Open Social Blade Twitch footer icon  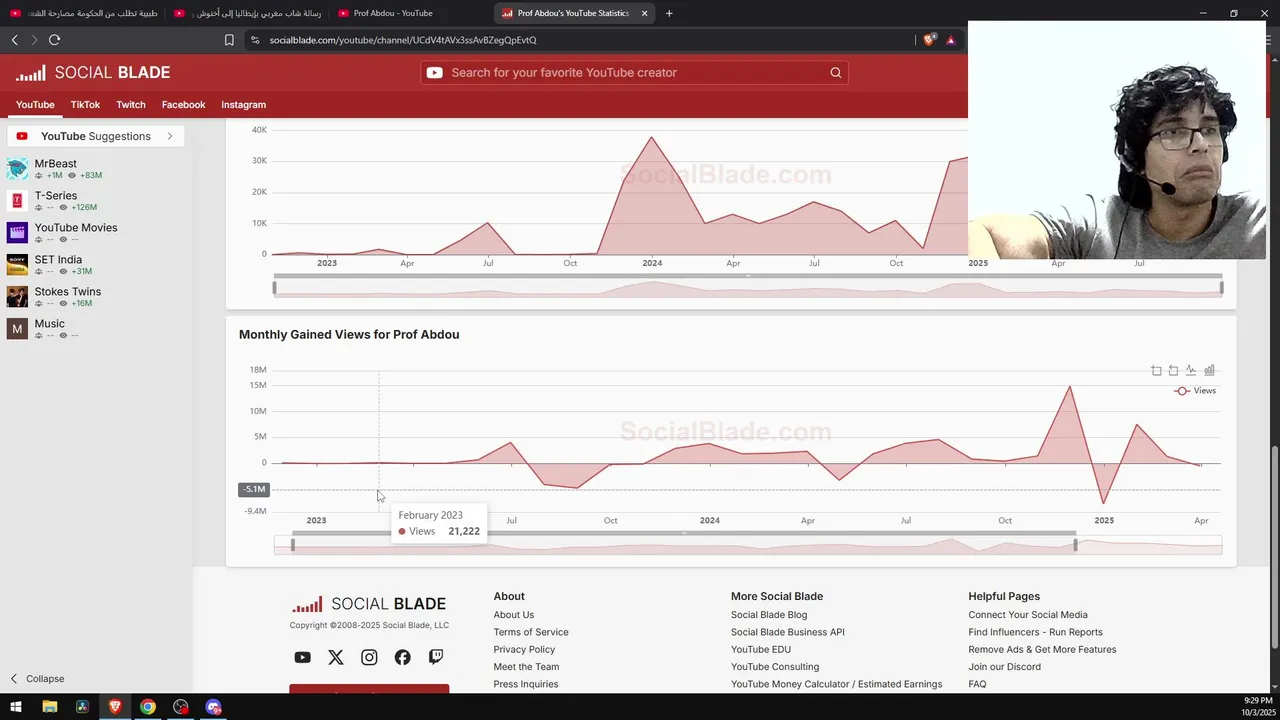(x=436, y=657)
